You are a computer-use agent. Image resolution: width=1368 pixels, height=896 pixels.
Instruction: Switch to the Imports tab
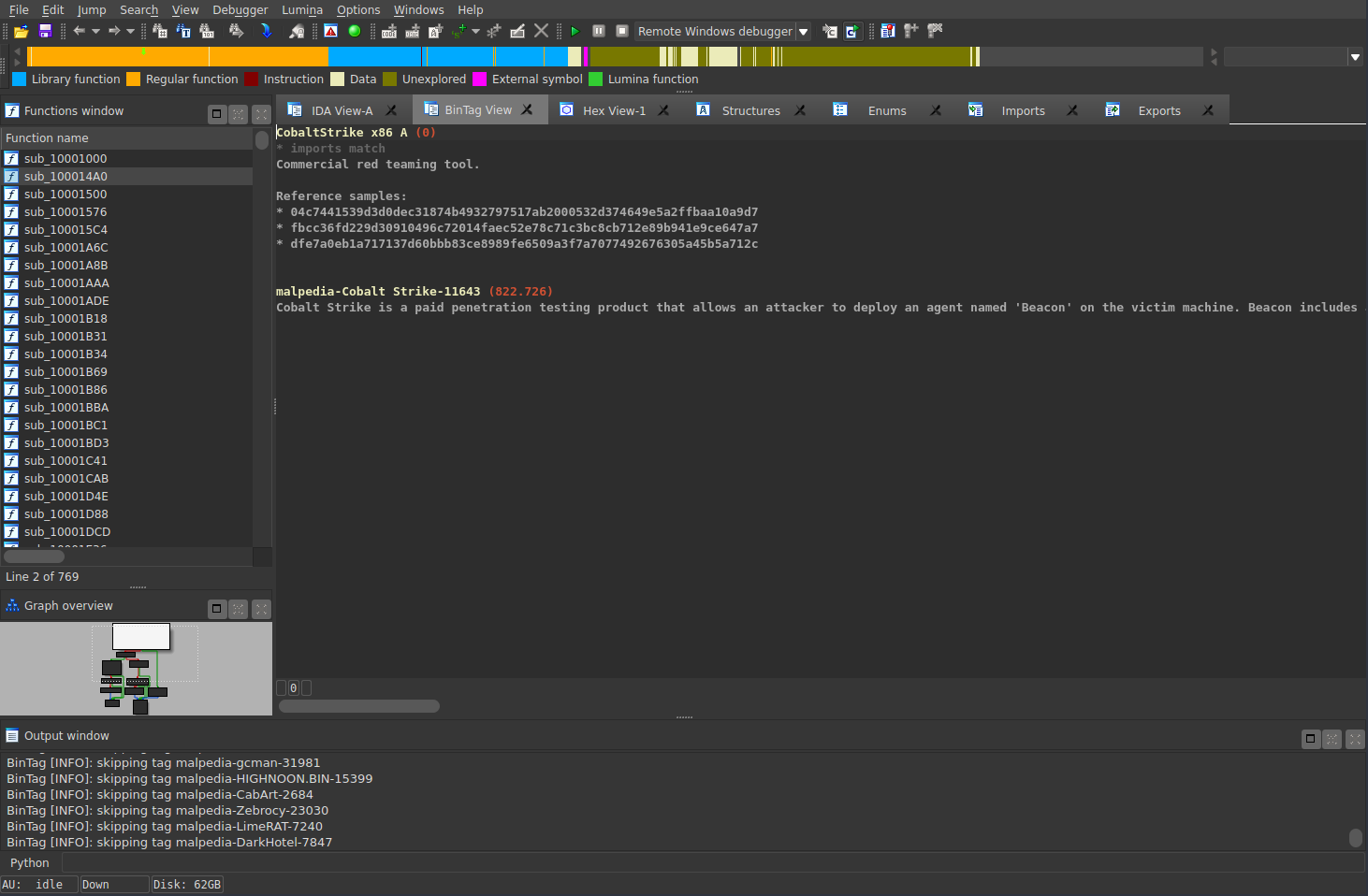pyautogui.click(x=1023, y=110)
